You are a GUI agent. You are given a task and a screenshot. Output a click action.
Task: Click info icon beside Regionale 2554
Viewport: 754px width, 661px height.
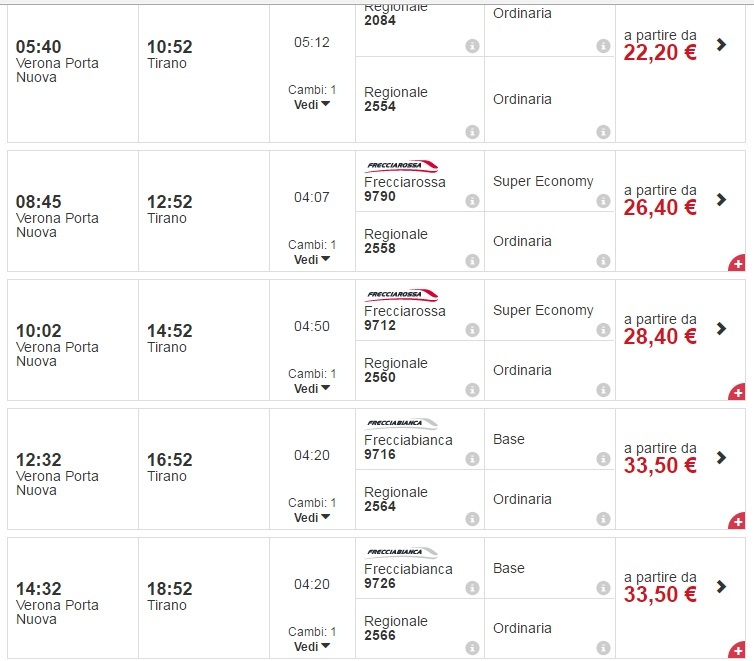coord(472,132)
